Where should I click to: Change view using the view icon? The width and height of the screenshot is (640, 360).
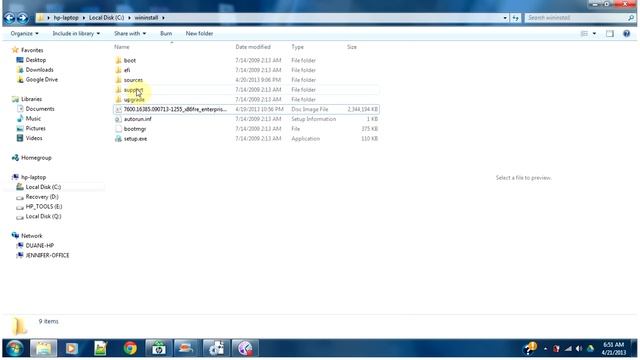click(x=584, y=34)
